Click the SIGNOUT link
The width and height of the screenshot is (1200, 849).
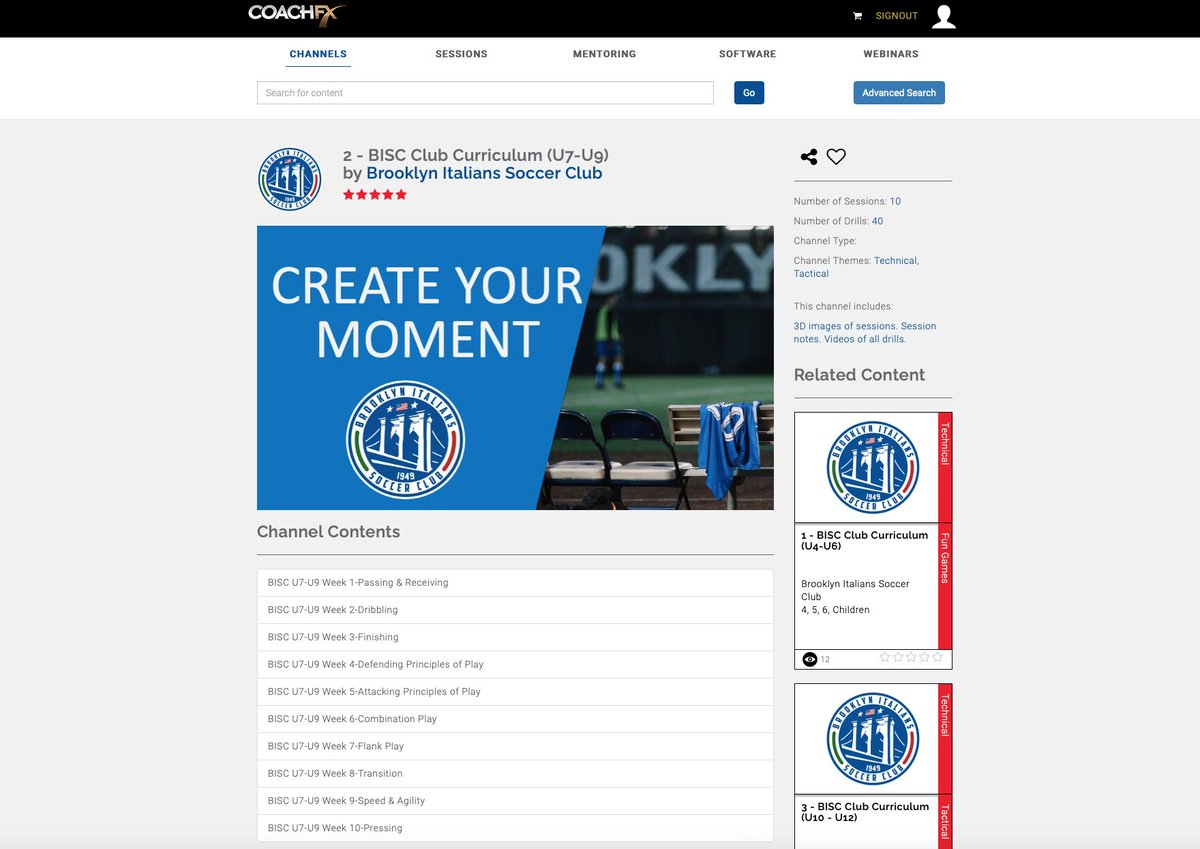pos(896,16)
